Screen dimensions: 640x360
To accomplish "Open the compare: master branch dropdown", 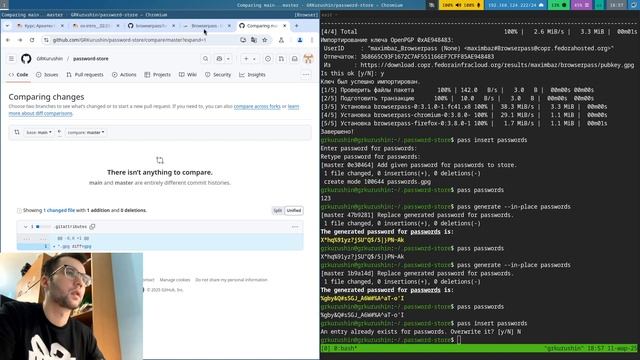I will coord(86,132).
